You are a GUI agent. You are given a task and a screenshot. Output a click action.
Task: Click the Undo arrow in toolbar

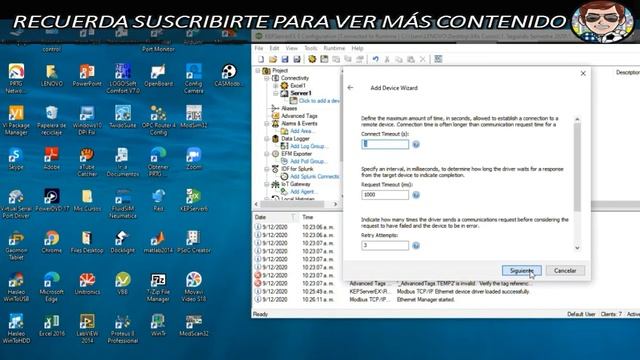[376, 60]
